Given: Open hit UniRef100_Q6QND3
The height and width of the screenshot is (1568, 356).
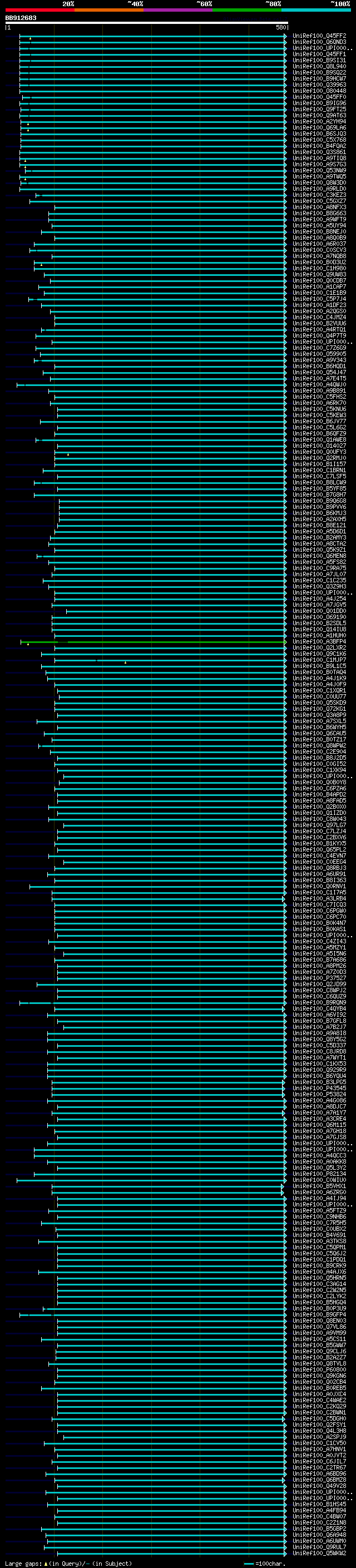Looking at the screenshot, I should (319, 42).
